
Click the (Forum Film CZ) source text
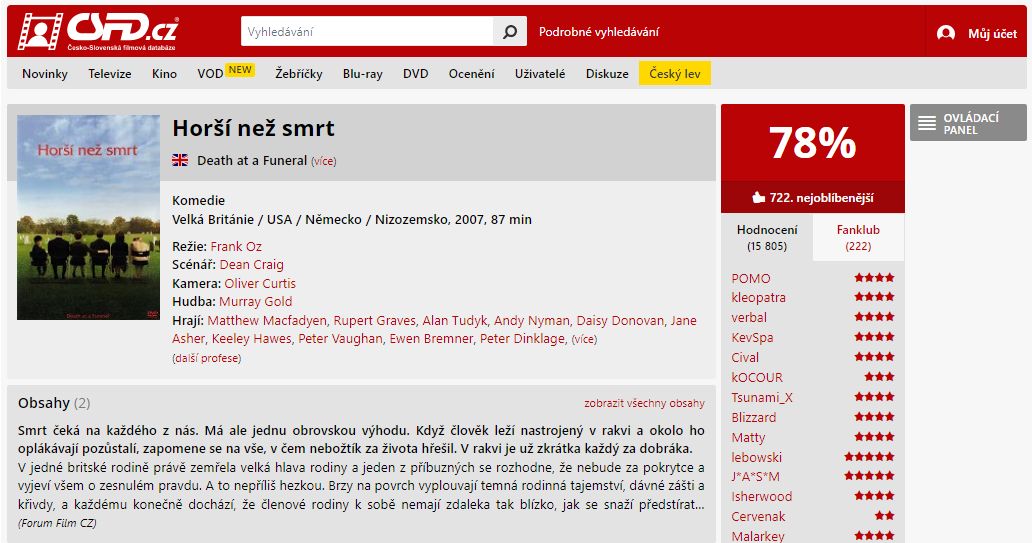coord(57,523)
